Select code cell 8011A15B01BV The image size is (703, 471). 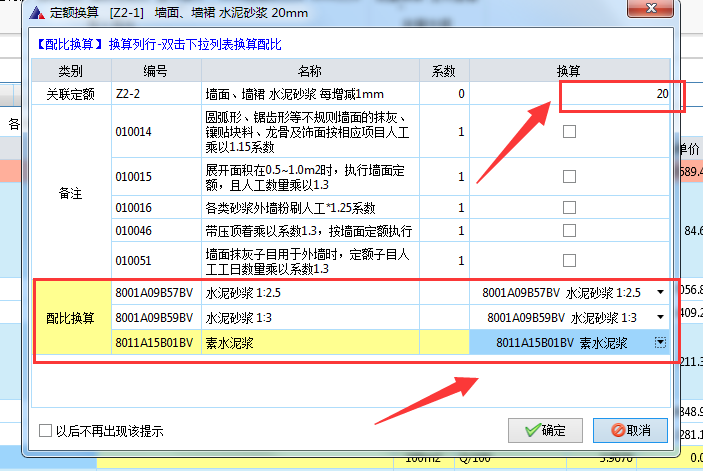156,343
